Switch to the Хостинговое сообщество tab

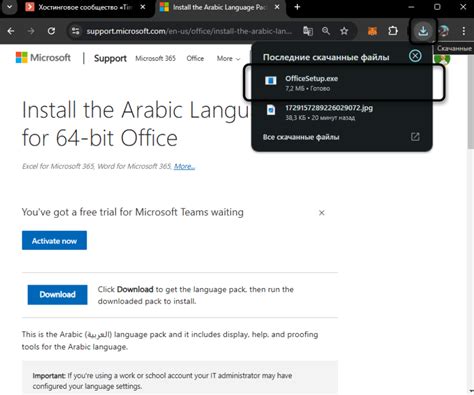click(83, 7)
